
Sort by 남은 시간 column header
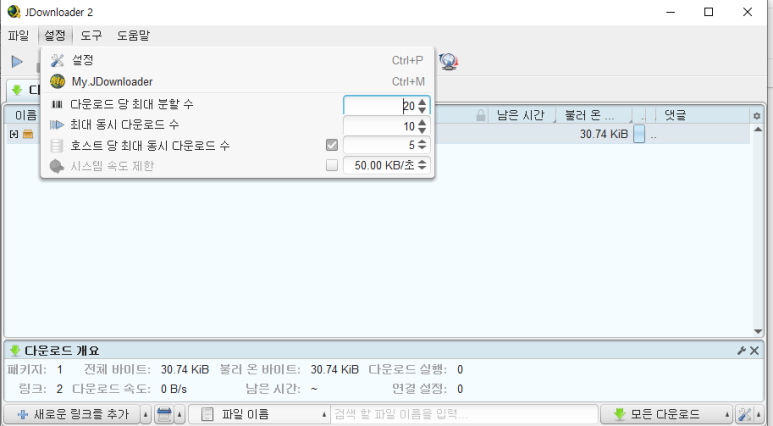522,115
